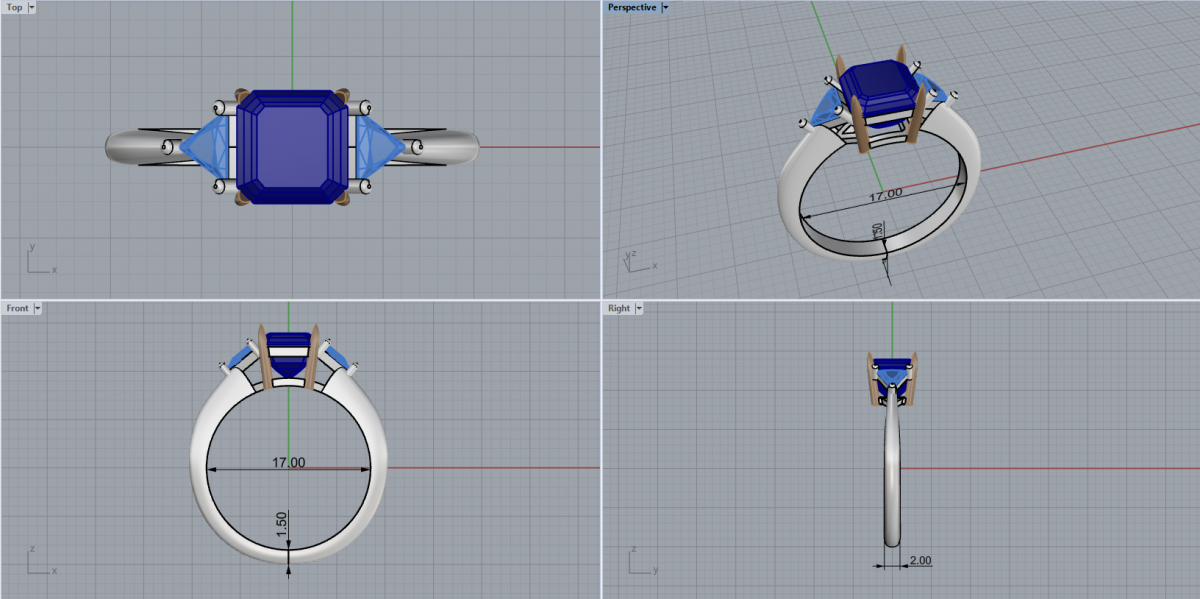Open the Top viewport dropdown arrow
Viewport: 1200px width, 599px height.
point(32,7)
